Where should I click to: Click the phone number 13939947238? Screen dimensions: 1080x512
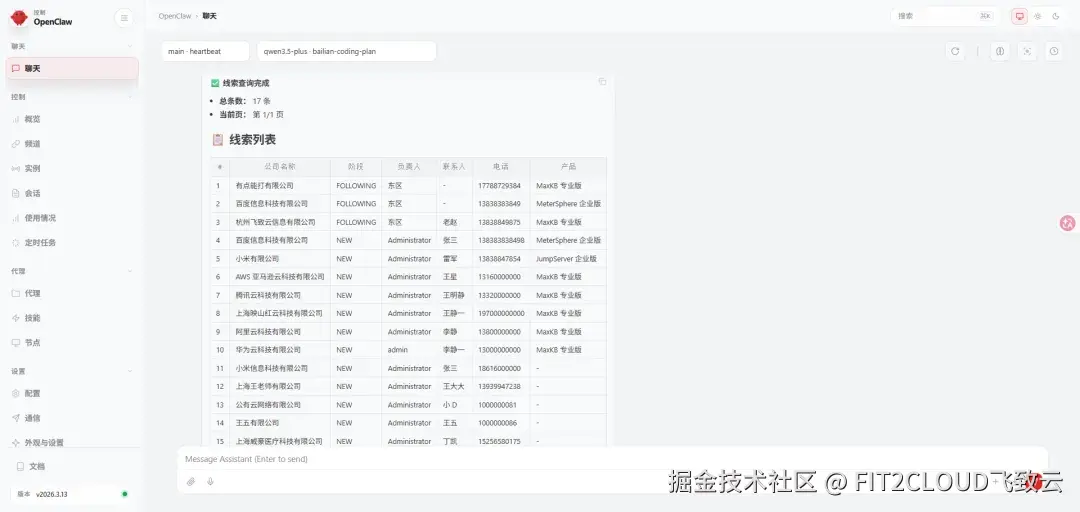pos(499,387)
